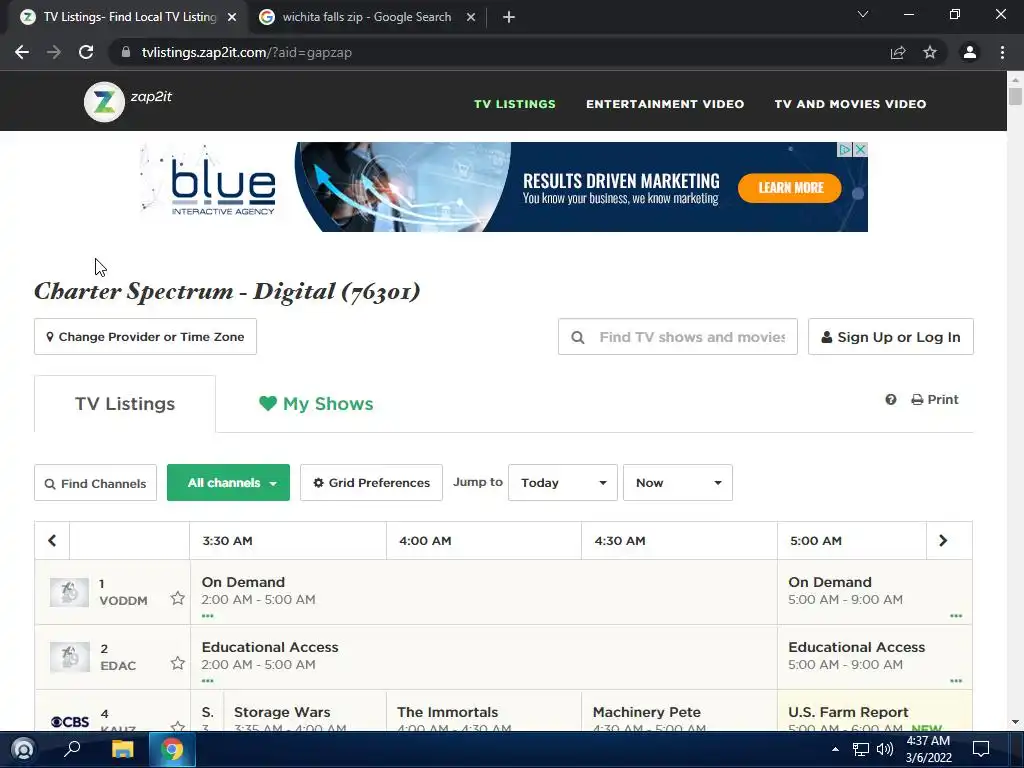Switch to My Shows tab
The width and height of the screenshot is (1024, 768).
point(316,404)
